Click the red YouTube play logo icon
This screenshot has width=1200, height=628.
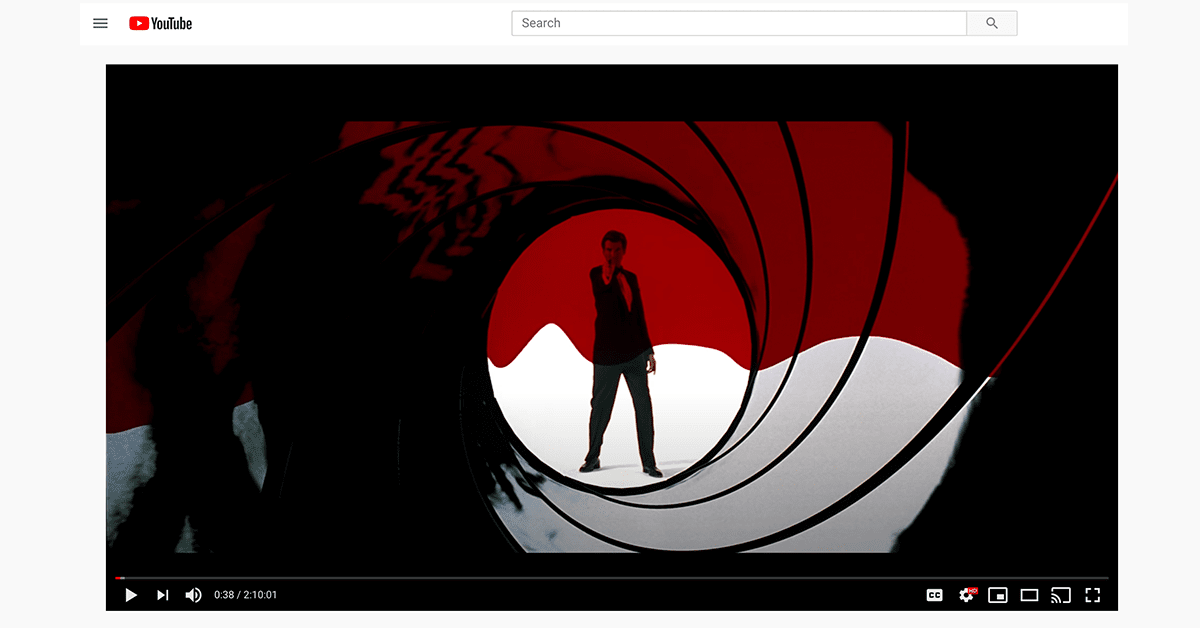click(139, 23)
